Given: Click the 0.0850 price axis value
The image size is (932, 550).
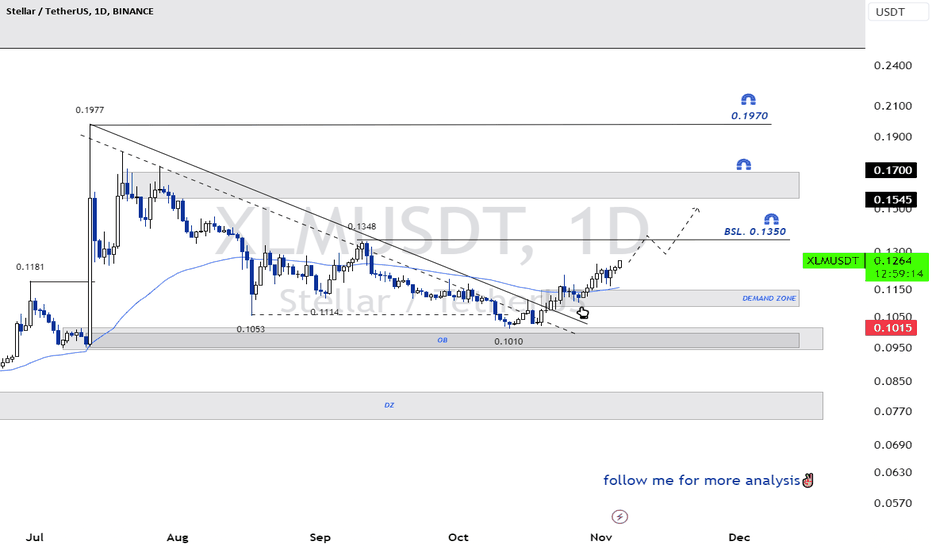Looking at the screenshot, I should point(893,381).
